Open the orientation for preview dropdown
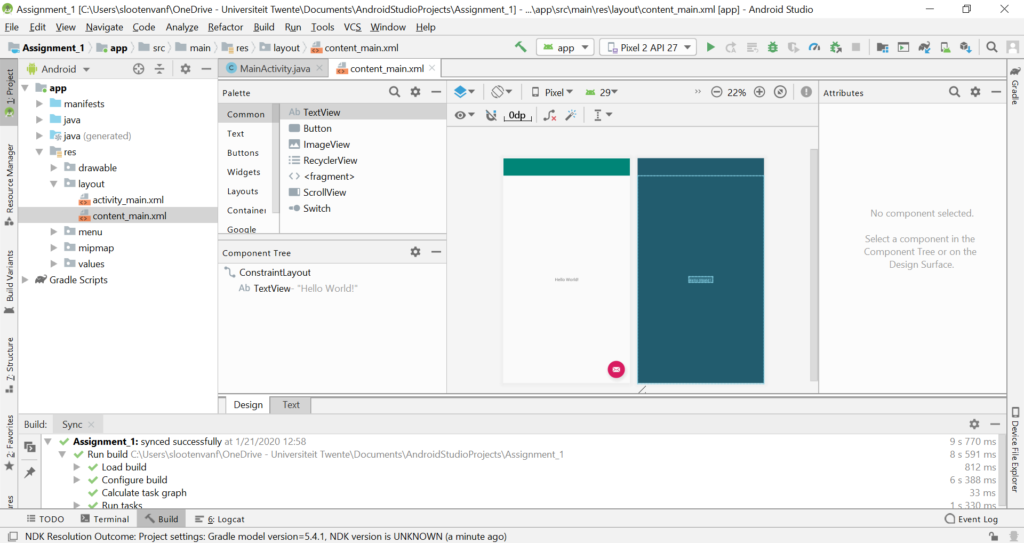Image resolution: width=1024 pixels, height=543 pixels. click(502, 92)
